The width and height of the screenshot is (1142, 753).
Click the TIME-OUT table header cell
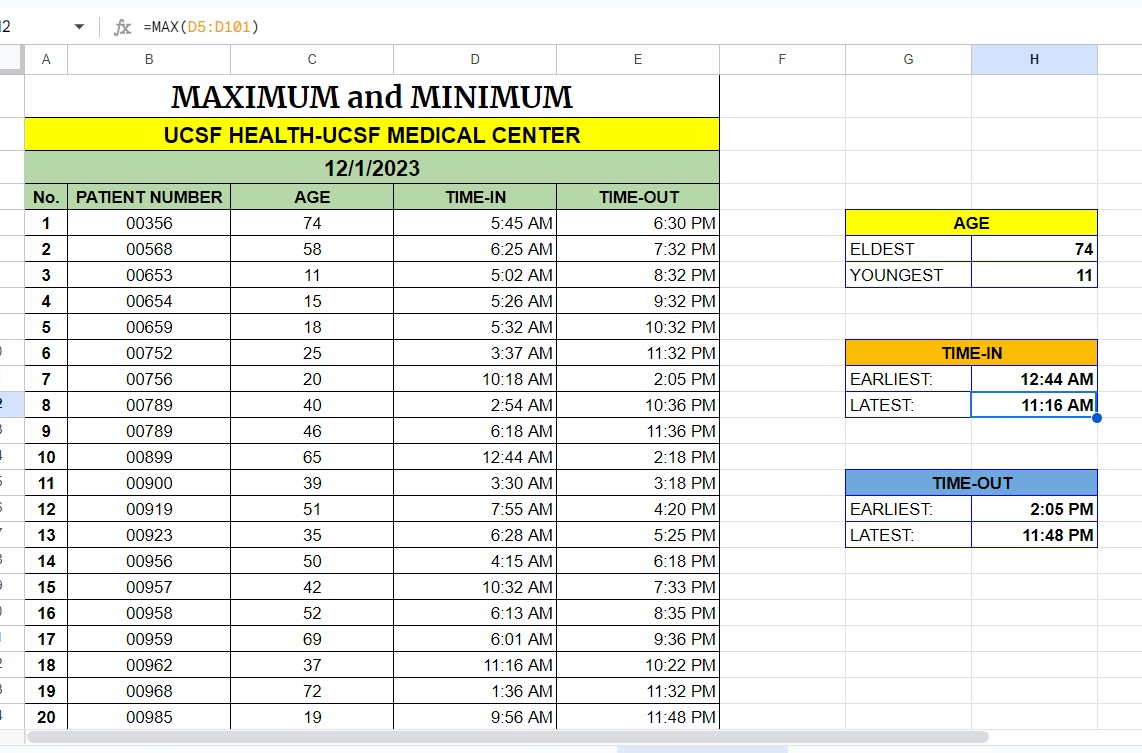point(638,197)
